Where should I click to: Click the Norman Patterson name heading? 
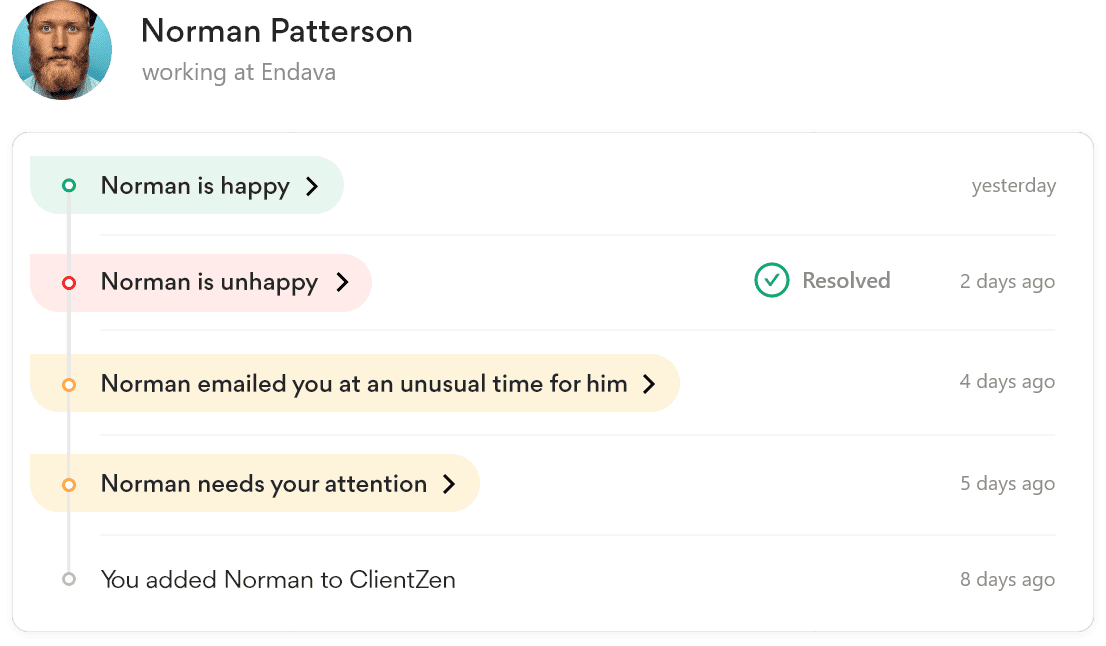click(x=277, y=32)
